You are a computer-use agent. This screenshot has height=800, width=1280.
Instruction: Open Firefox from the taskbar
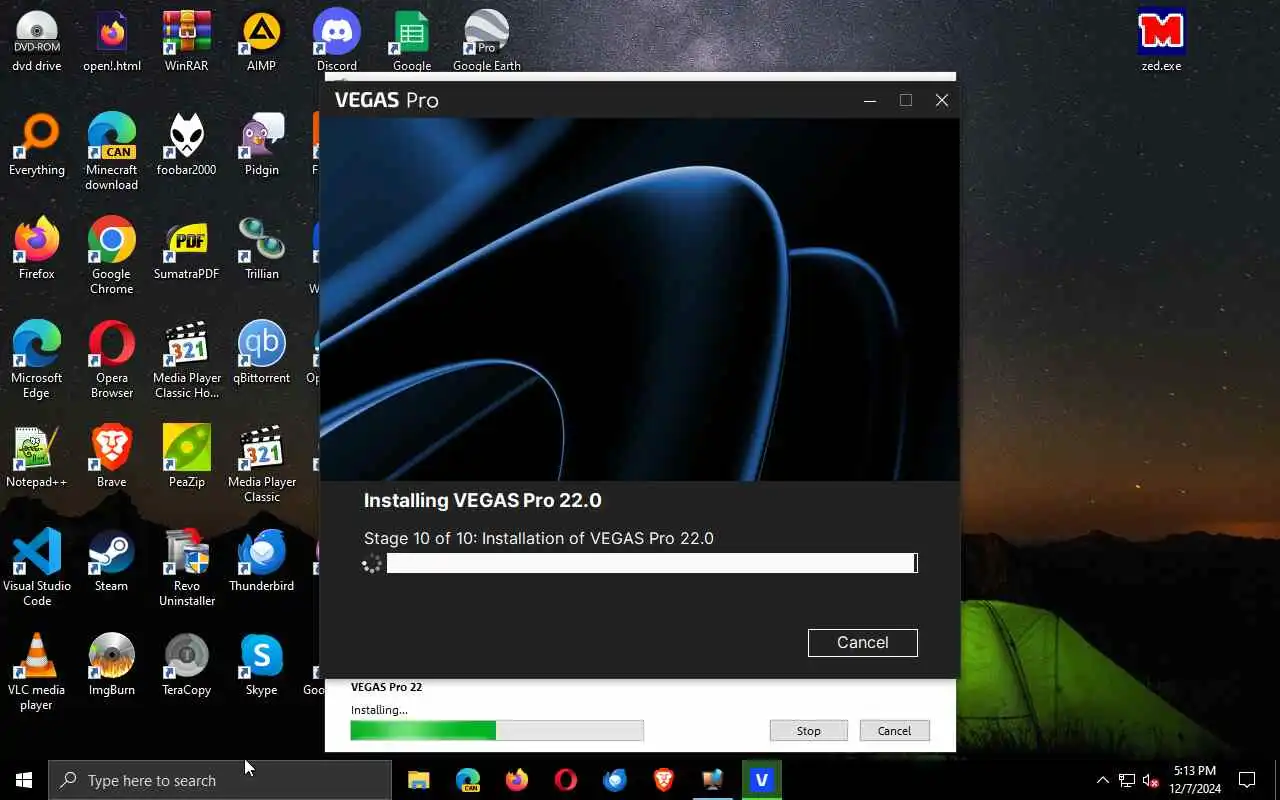pyautogui.click(x=516, y=780)
